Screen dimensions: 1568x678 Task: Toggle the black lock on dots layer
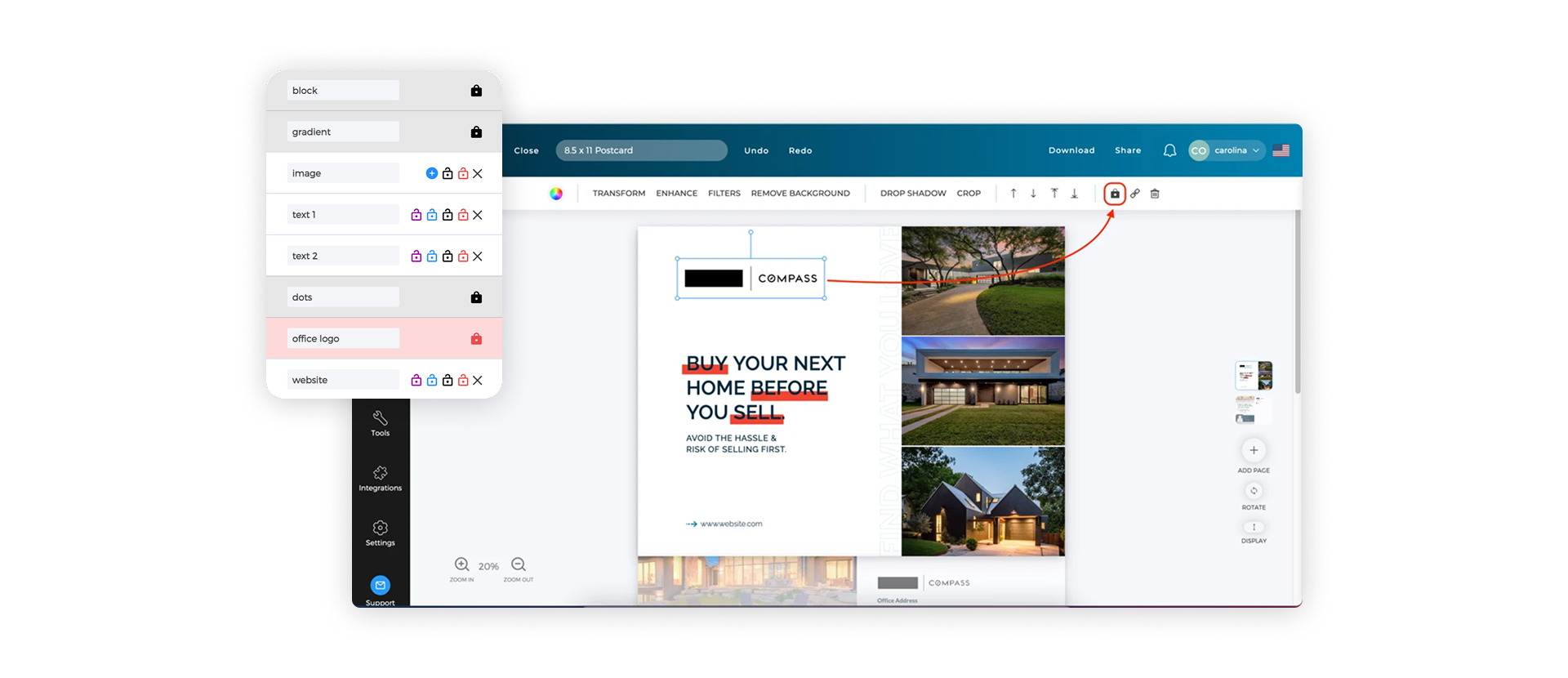point(476,297)
